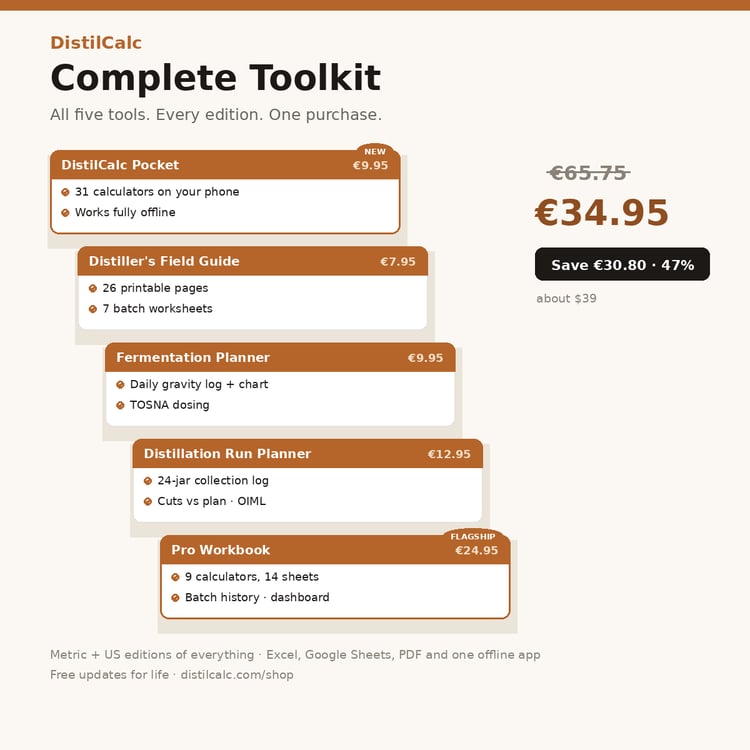Click the 'Save €30.80 · 47%' button
Image resolution: width=750 pixels, height=750 pixels.
pos(622,264)
